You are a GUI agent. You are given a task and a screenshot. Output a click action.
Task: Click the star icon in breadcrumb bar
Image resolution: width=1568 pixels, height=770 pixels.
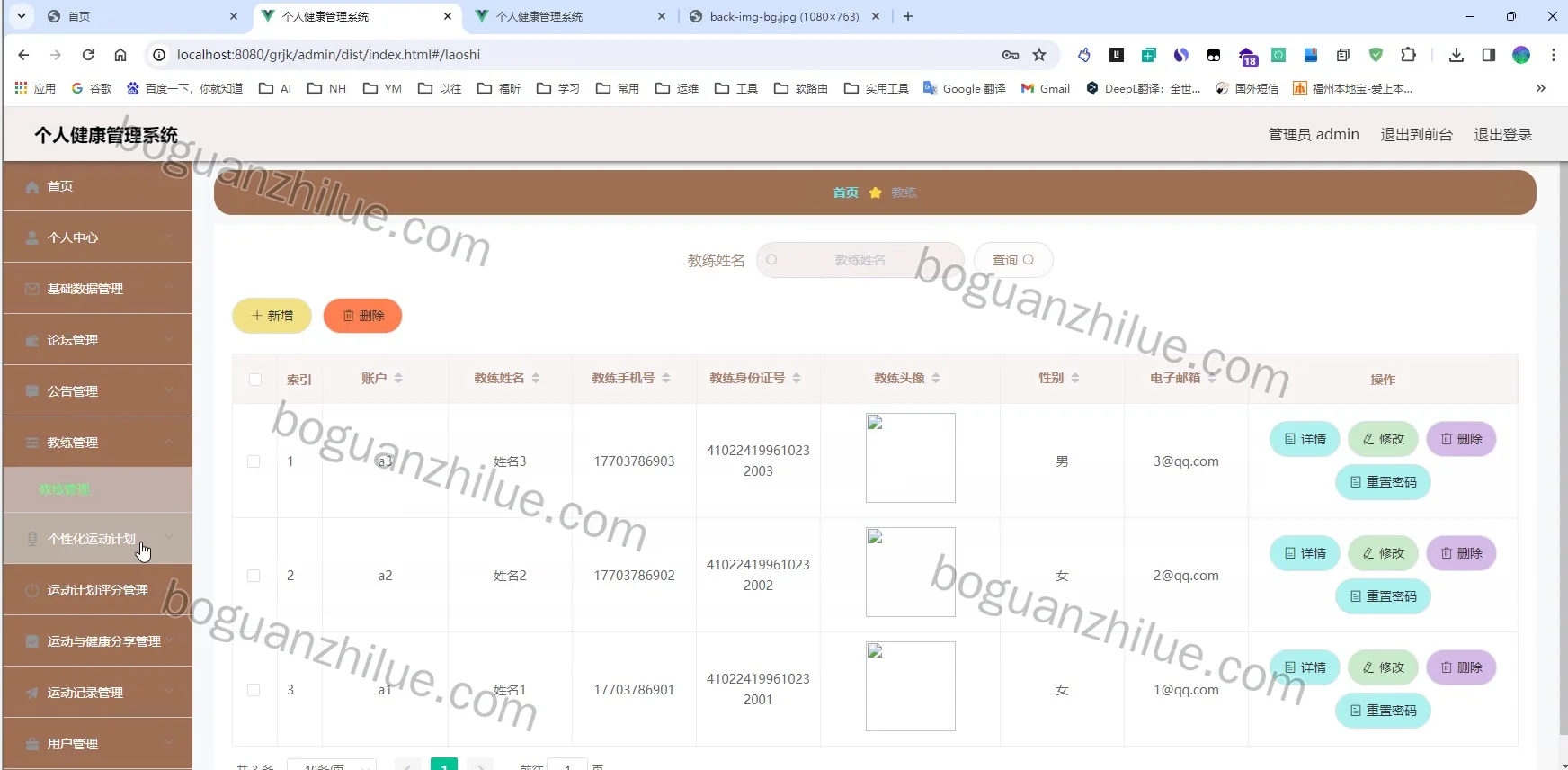coord(875,192)
